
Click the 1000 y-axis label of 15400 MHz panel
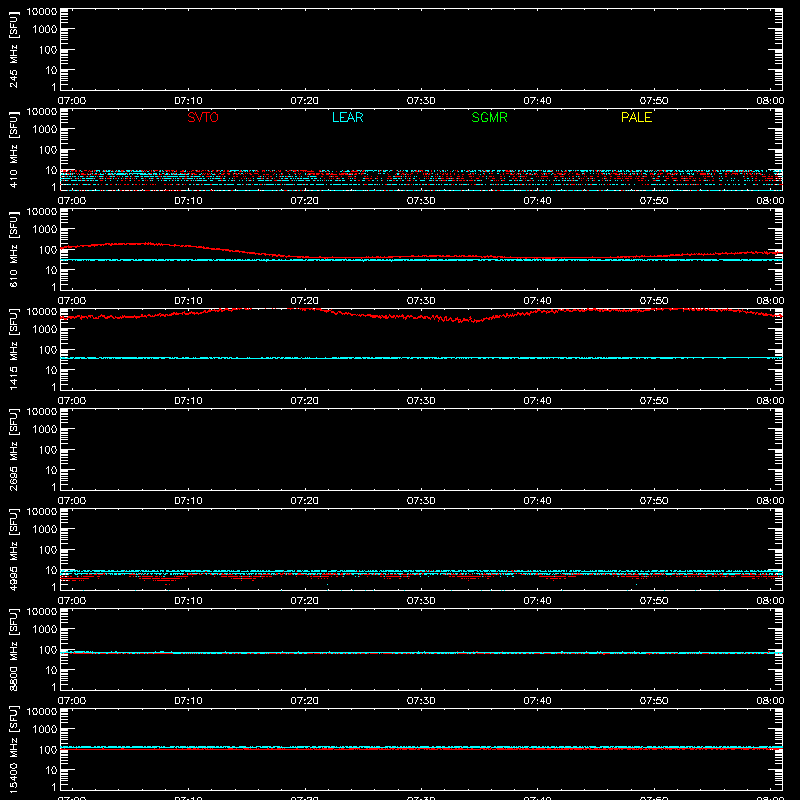point(45,730)
